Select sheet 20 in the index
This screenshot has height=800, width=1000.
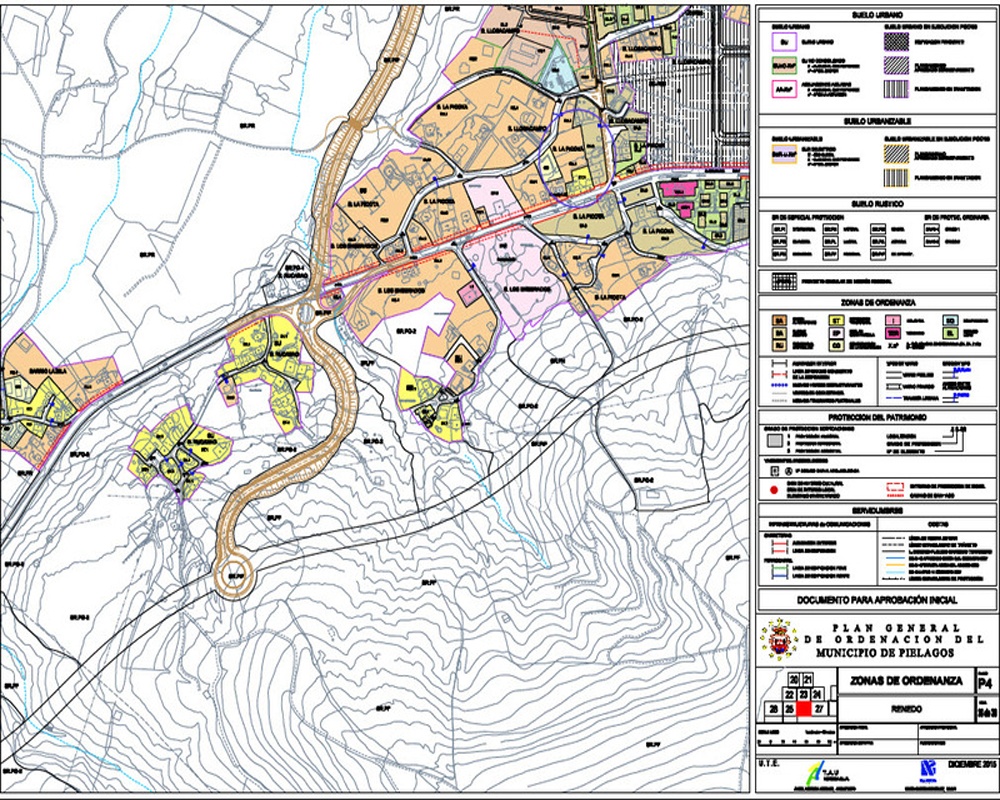click(795, 679)
